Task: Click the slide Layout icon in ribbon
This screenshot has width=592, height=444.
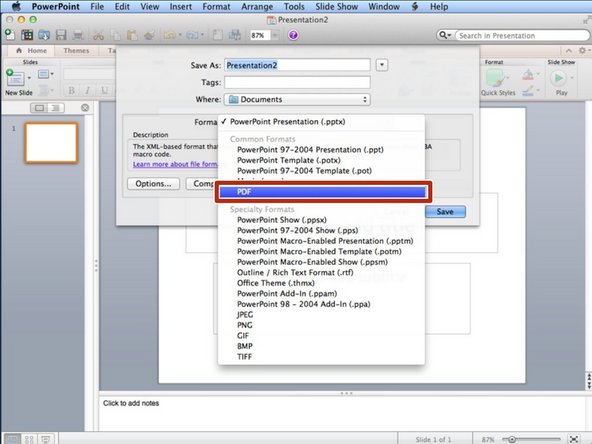Action: [x=43, y=74]
